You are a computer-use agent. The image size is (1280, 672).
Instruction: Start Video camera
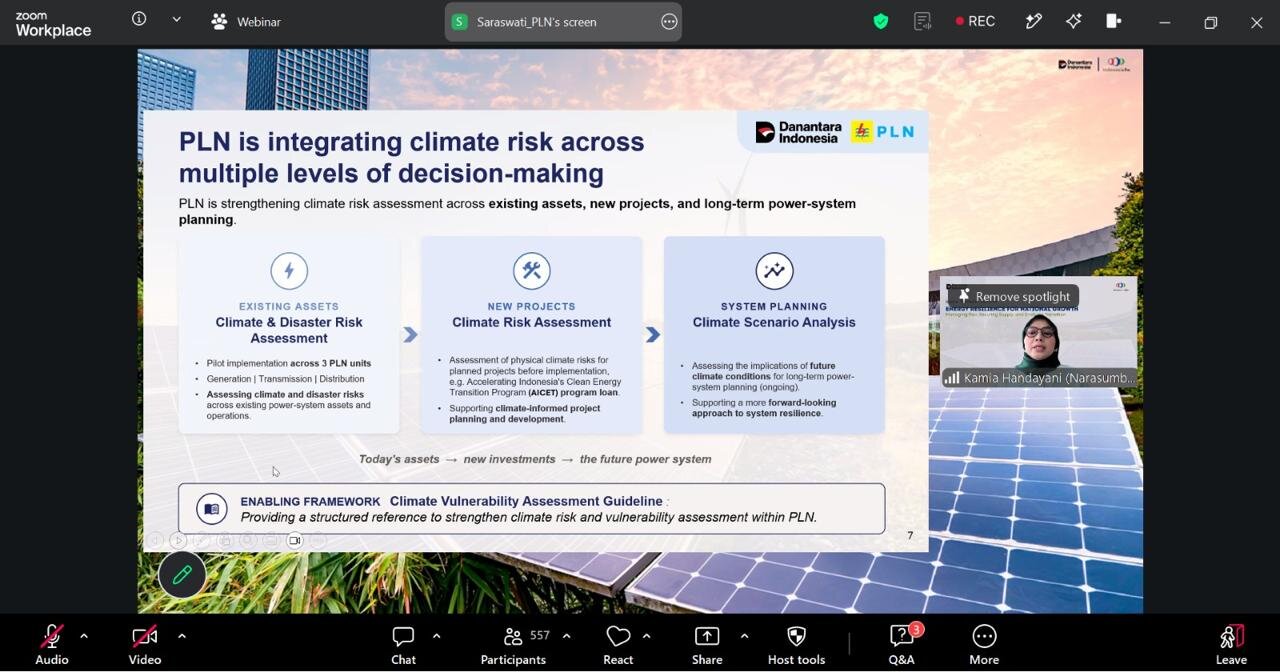pyautogui.click(x=145, y=645)
